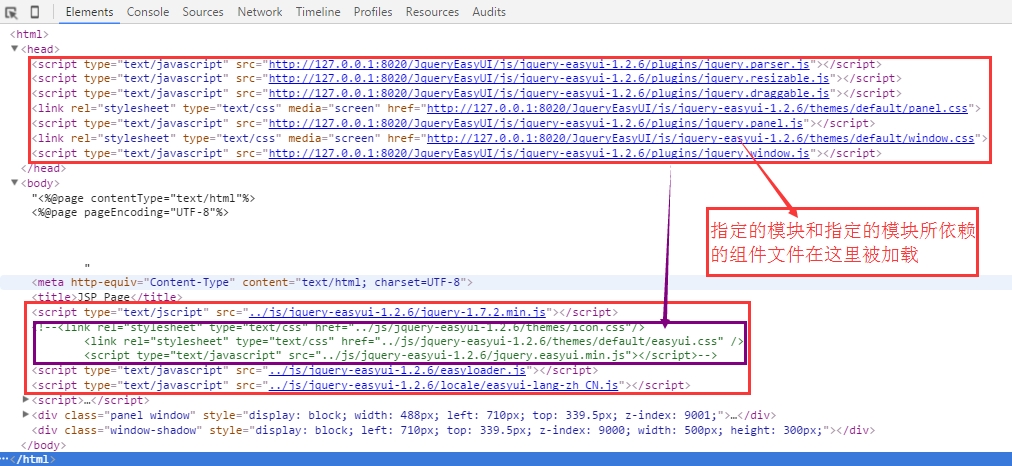Activate the inspect element magnifier icon
1012x466 pixels.
[11, 12]
